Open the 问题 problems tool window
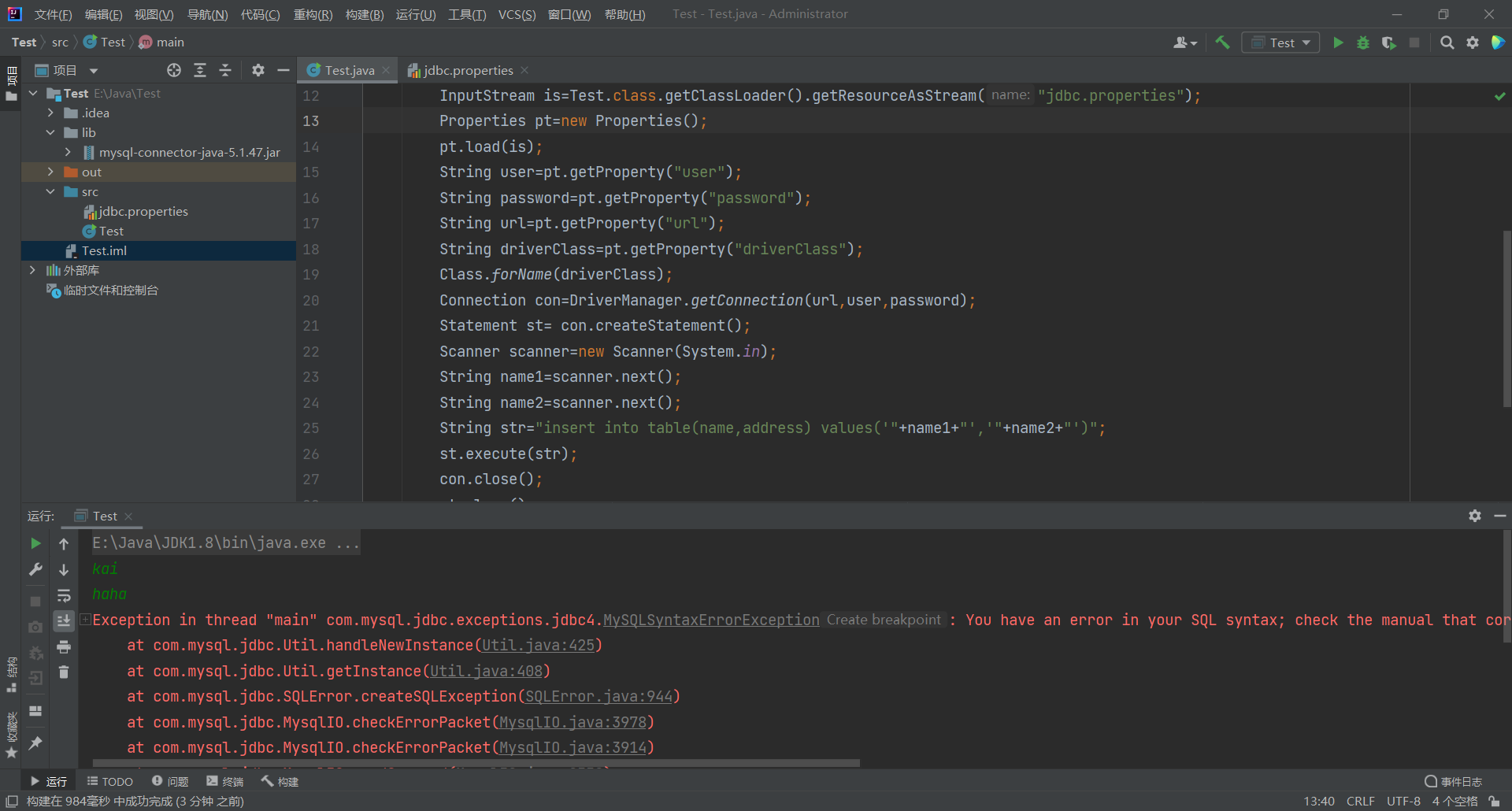 coord(170,781)
